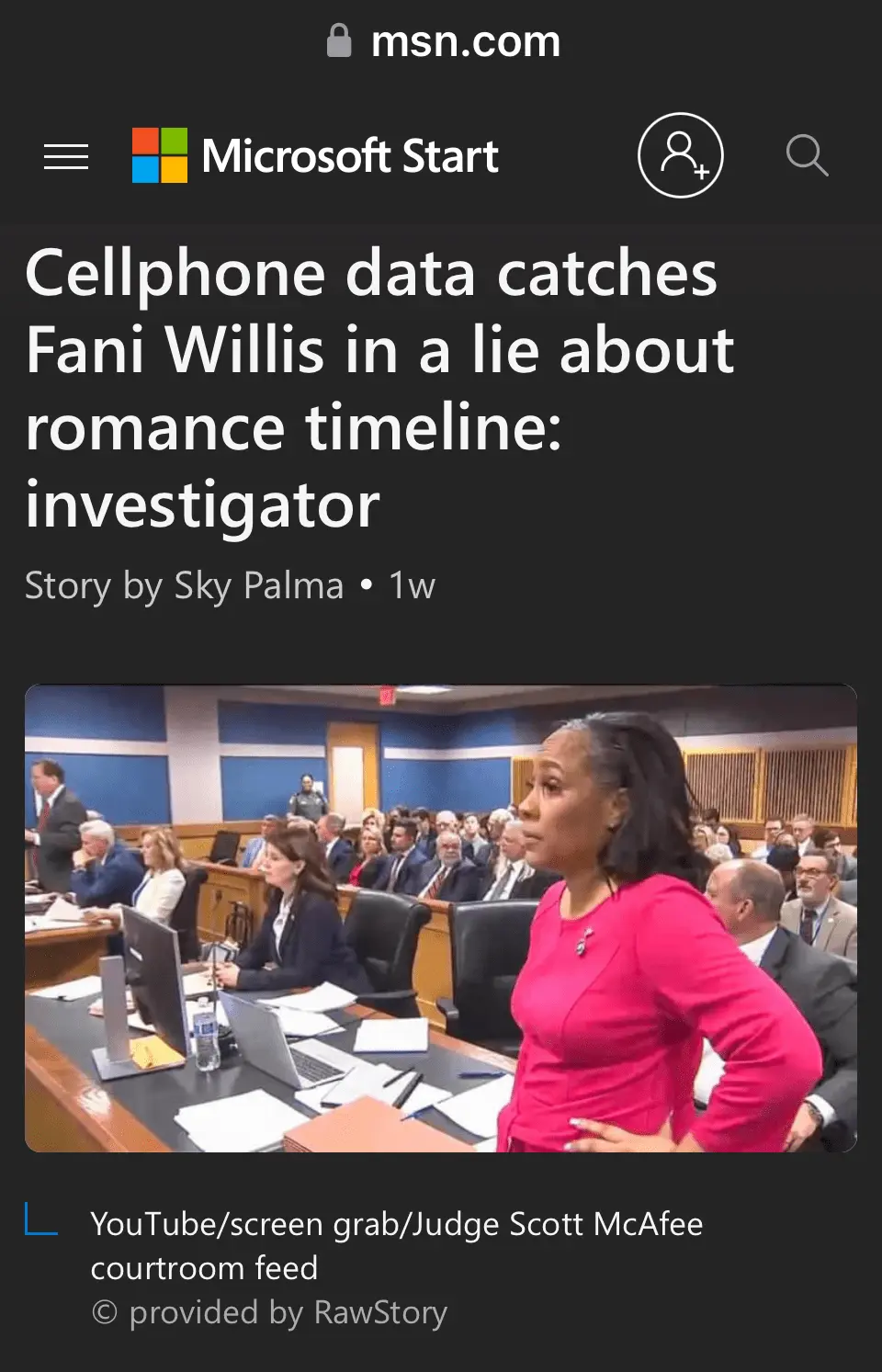Go to the Microsoft Start wordmark
882x1372 pixels.
(350, 156)
